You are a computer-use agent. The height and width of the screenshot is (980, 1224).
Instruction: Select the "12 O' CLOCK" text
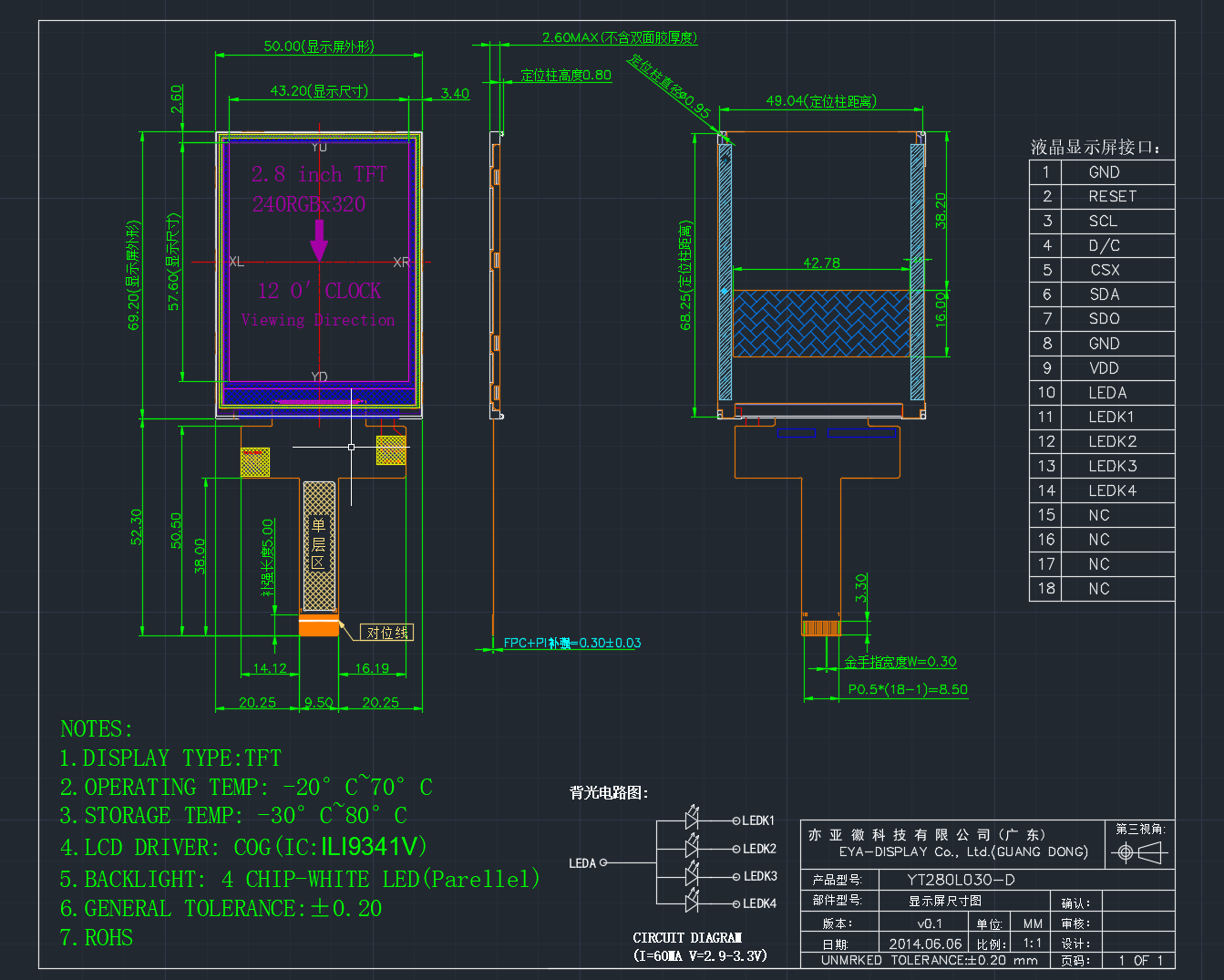click(x=319, y=291)
